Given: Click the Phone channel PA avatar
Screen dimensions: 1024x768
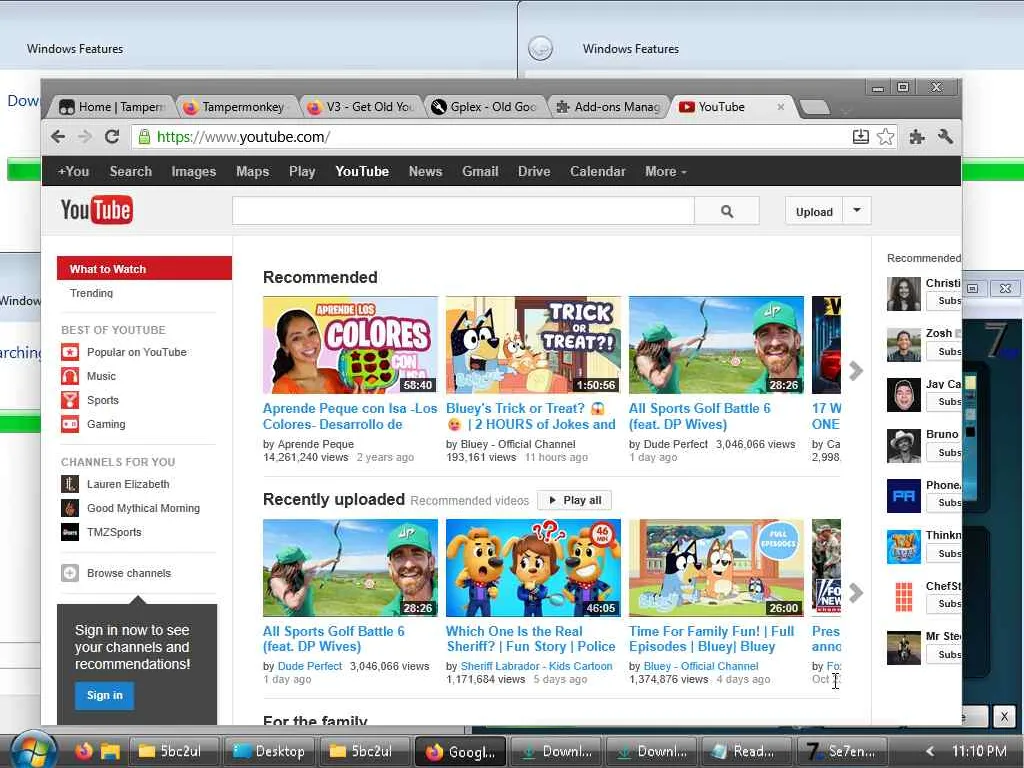Looking at the screenshot, I should [x=904, y=496].
